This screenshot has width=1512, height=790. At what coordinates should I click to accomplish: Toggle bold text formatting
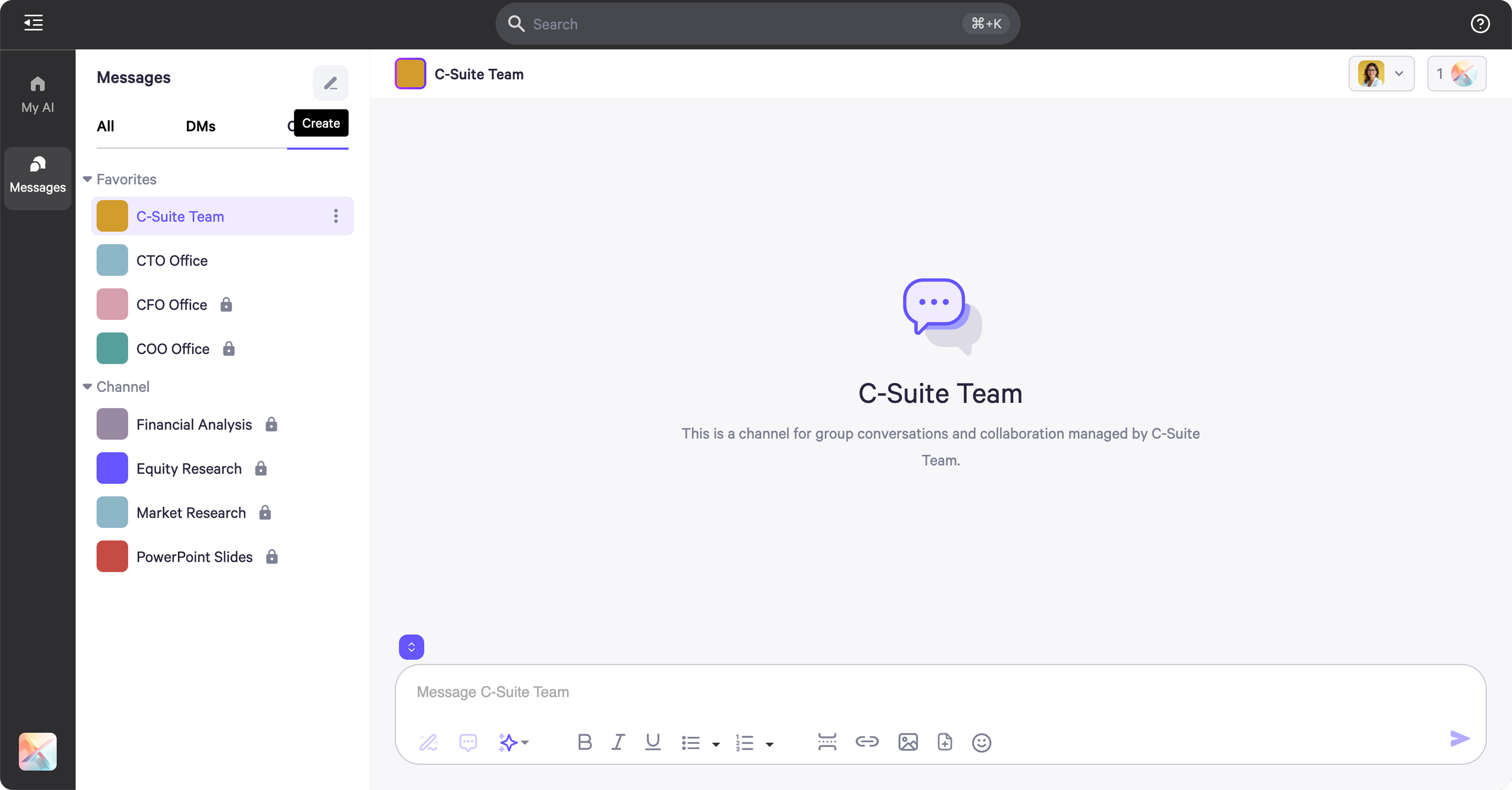pos(584,742)
